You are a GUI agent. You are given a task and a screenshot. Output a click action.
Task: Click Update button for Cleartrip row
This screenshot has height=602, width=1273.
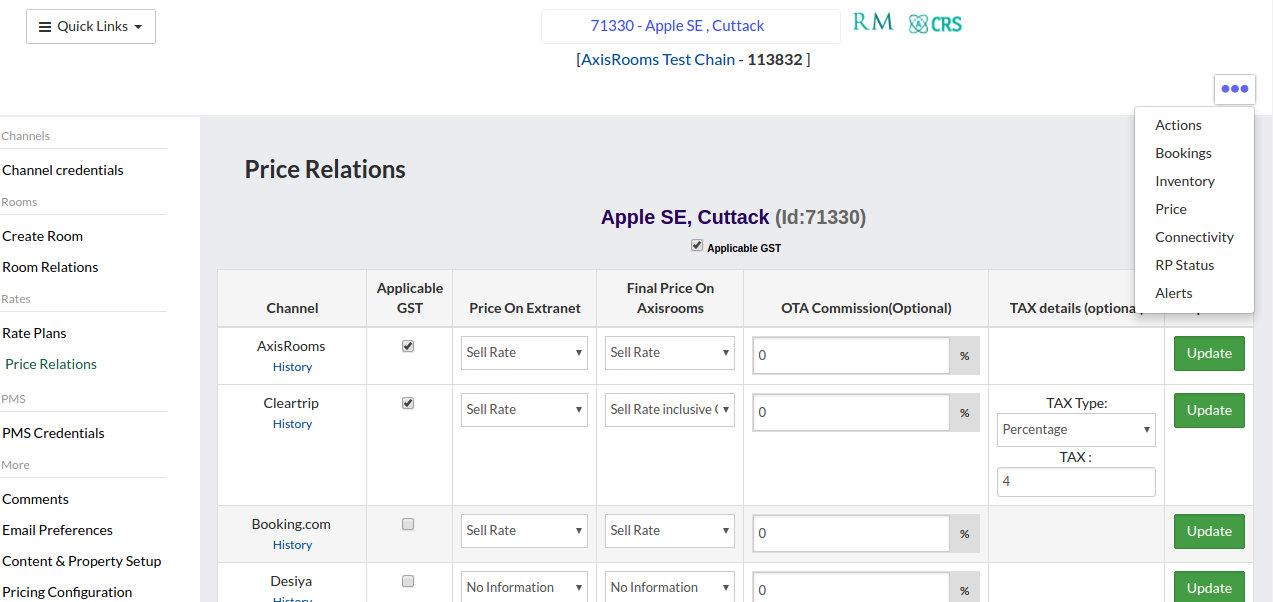pos(1209,410)
